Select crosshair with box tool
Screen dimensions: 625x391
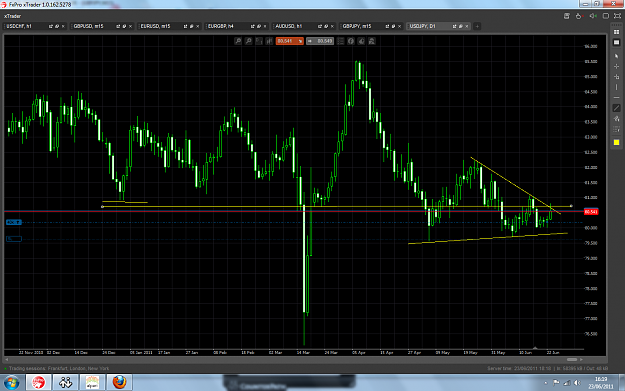click(x=617, y=77)
